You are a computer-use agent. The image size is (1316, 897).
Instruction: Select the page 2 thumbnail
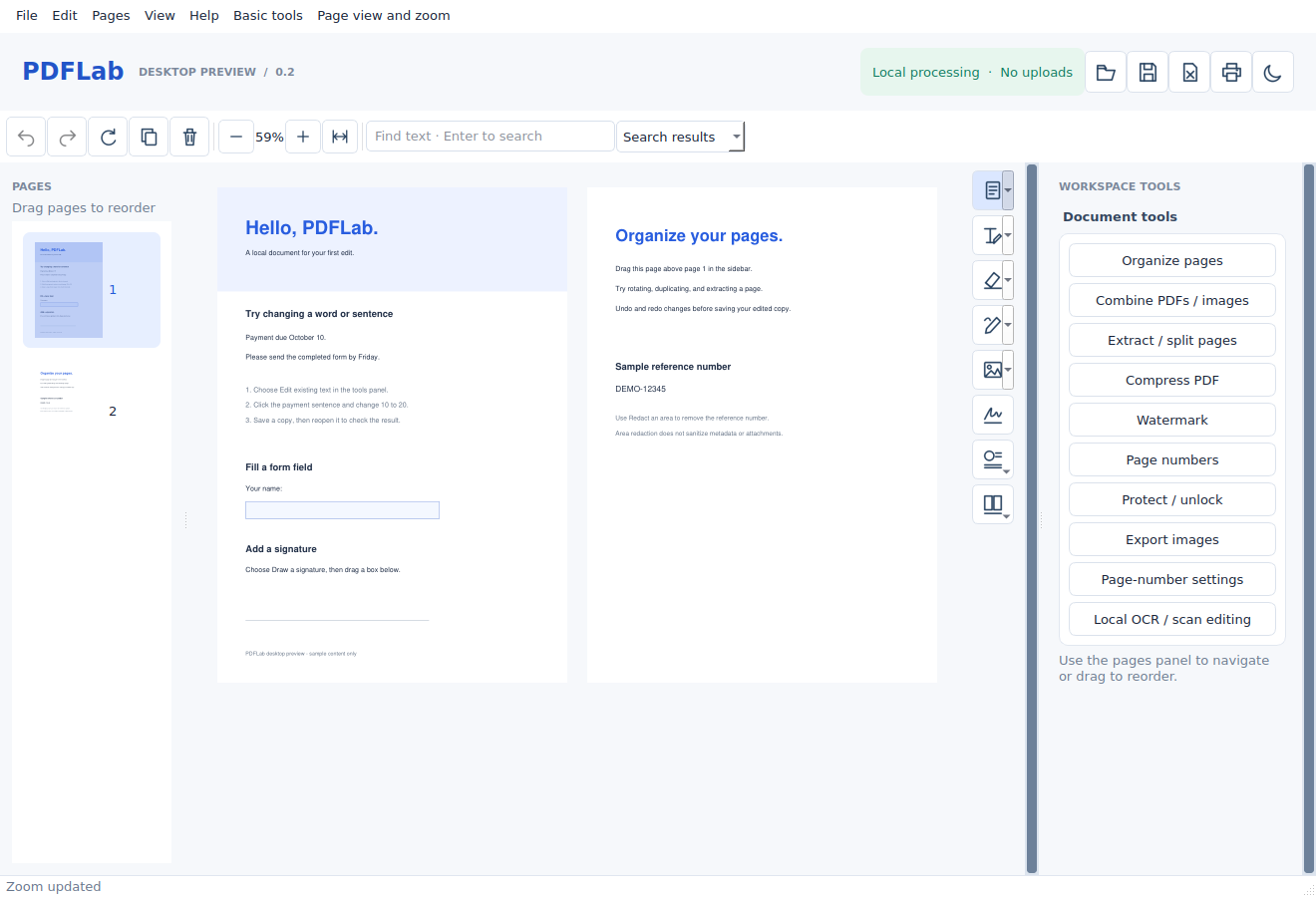92,411
